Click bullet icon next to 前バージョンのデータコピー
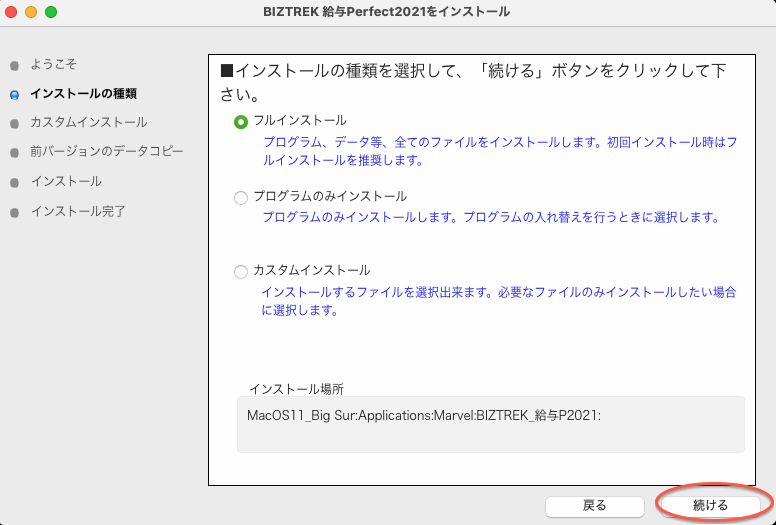 pyautogui.click(x=14, y=153)
